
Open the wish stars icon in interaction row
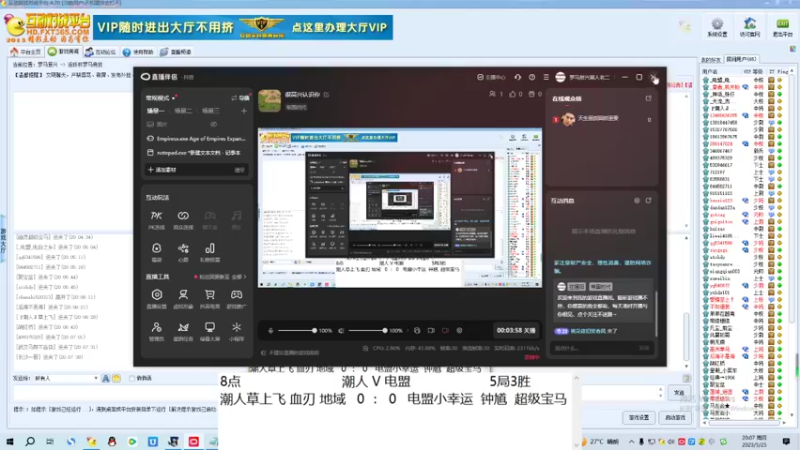click(183, 252)
